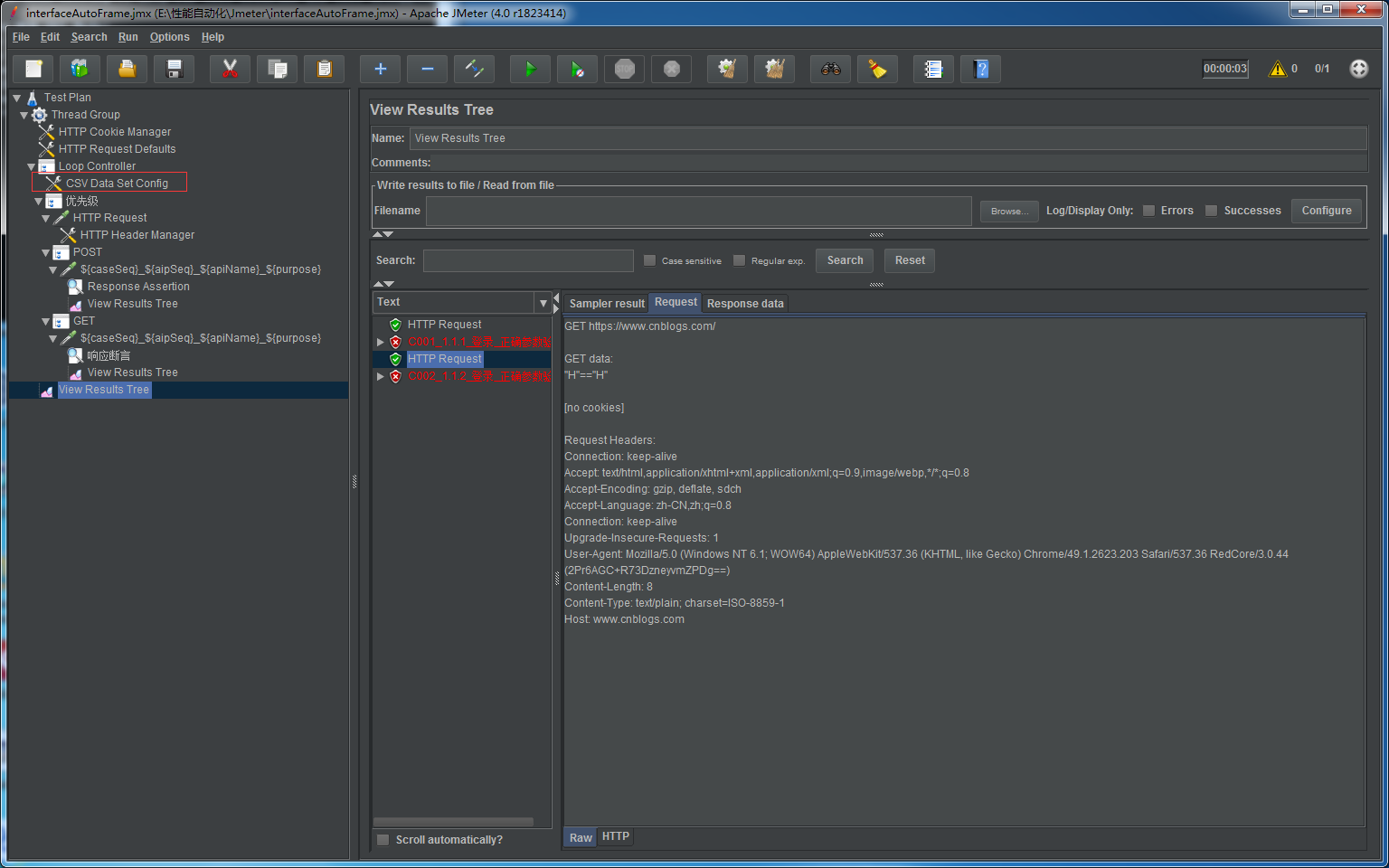Image resolution: width=1389 pixels, height=868 pixels.
Task: Click the Filename input field
Action: pyautogui.click(x=698, y=211)
